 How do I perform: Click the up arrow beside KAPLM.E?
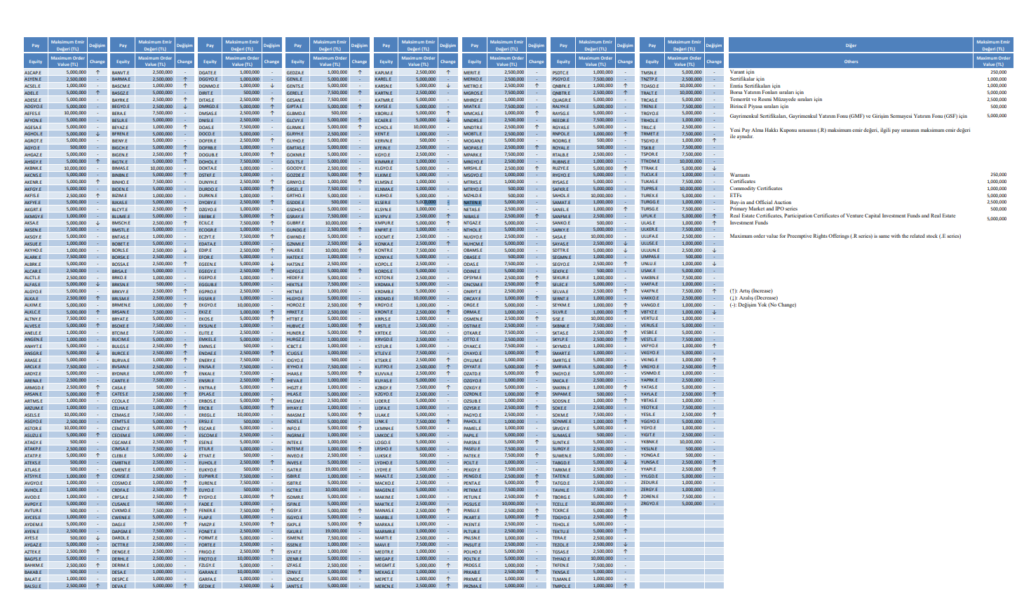click(x=448, y=72)
